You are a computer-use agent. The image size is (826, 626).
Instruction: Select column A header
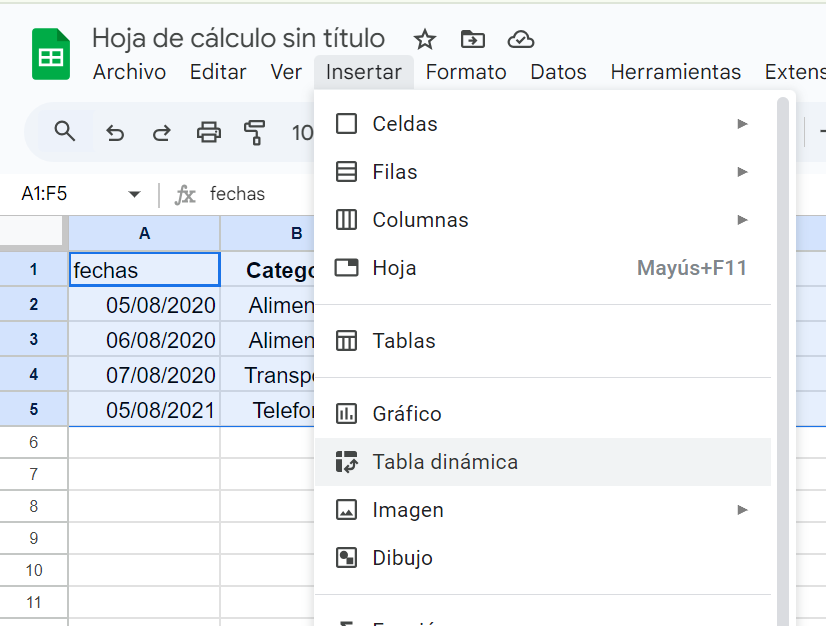(x=144, y=233)
